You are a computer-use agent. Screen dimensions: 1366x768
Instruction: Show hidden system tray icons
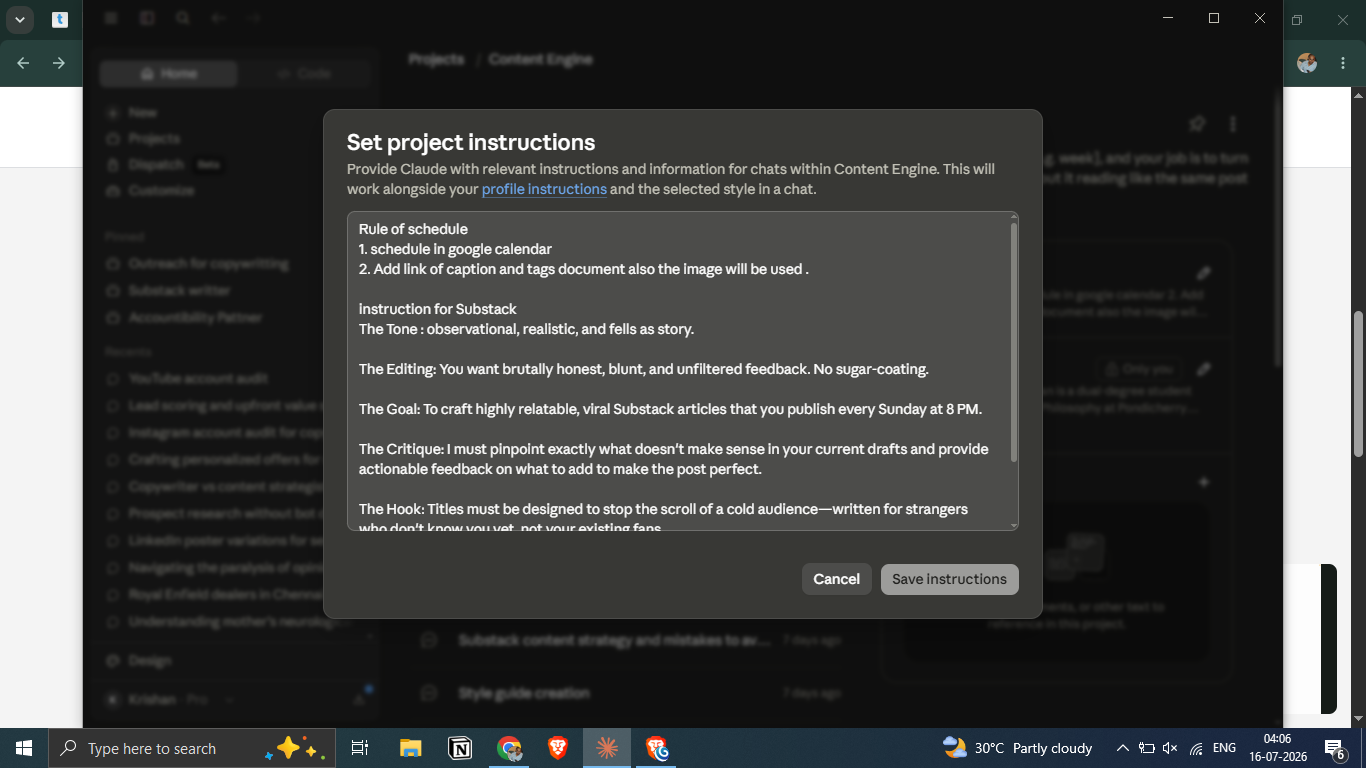coord(1122,748)
